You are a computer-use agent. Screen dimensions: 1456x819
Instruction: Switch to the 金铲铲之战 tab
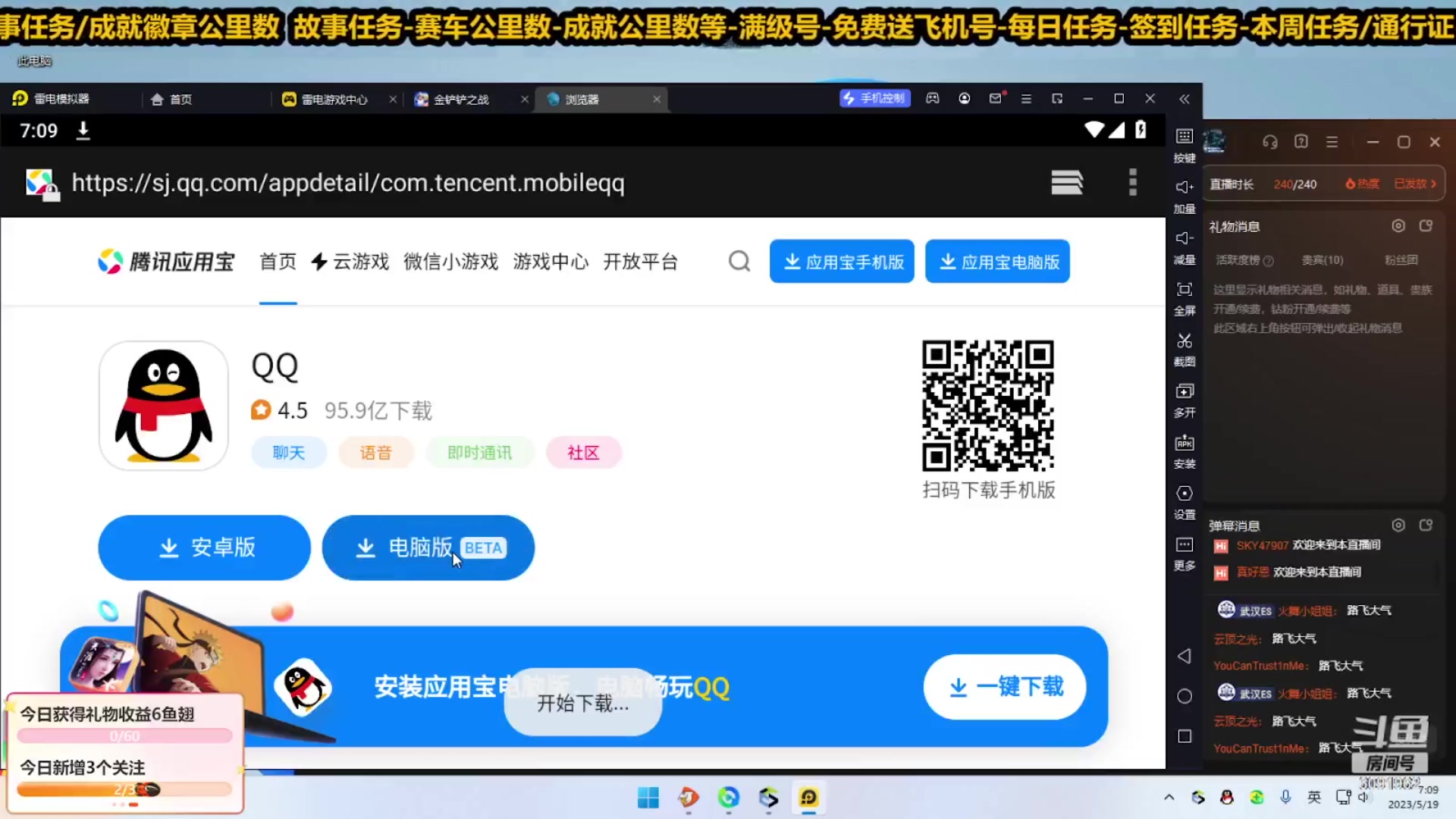[x=461, y=99]
